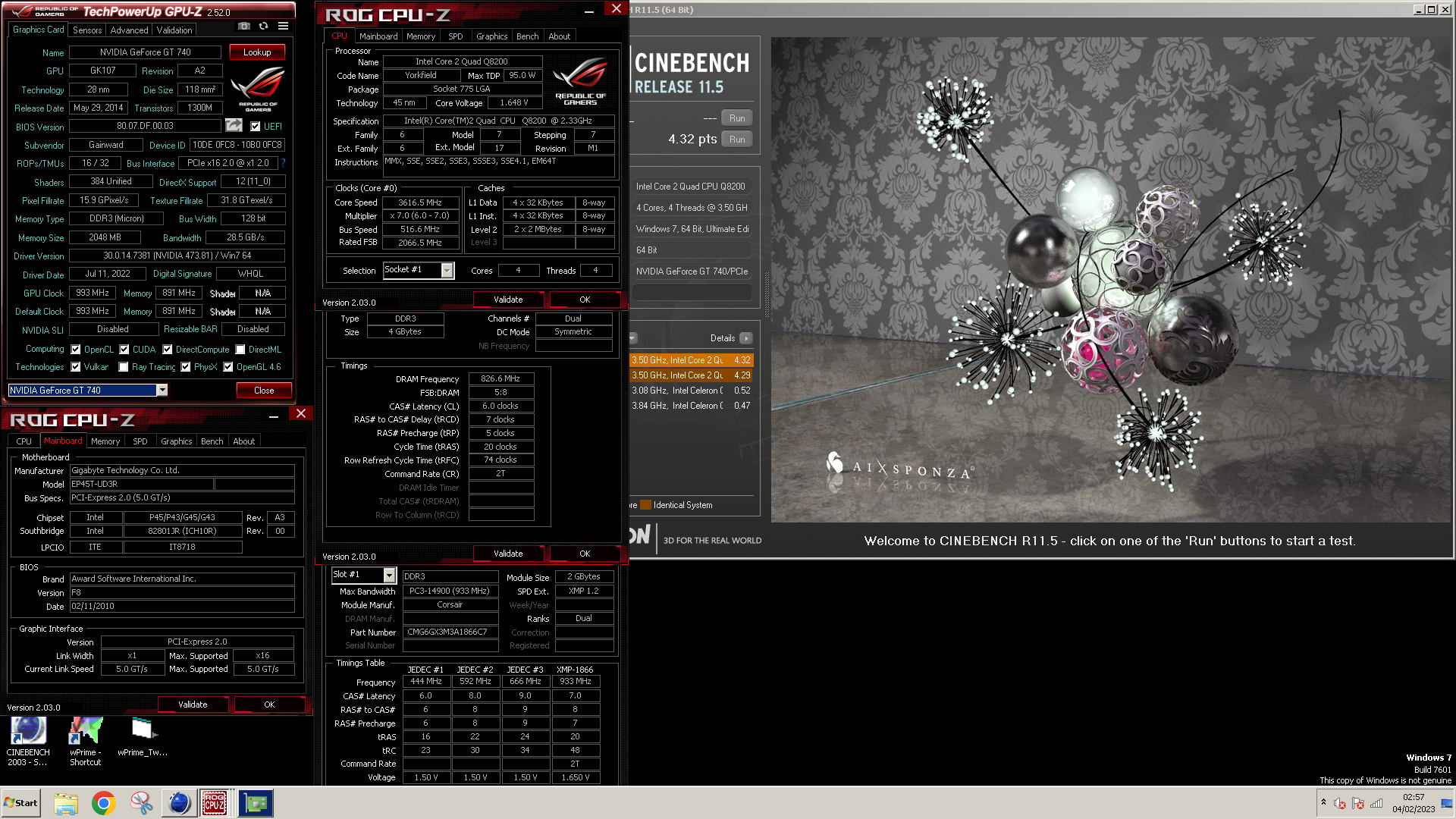Toggle the OpenCL checkbox

pyautogui.click(x=76, y=350)
